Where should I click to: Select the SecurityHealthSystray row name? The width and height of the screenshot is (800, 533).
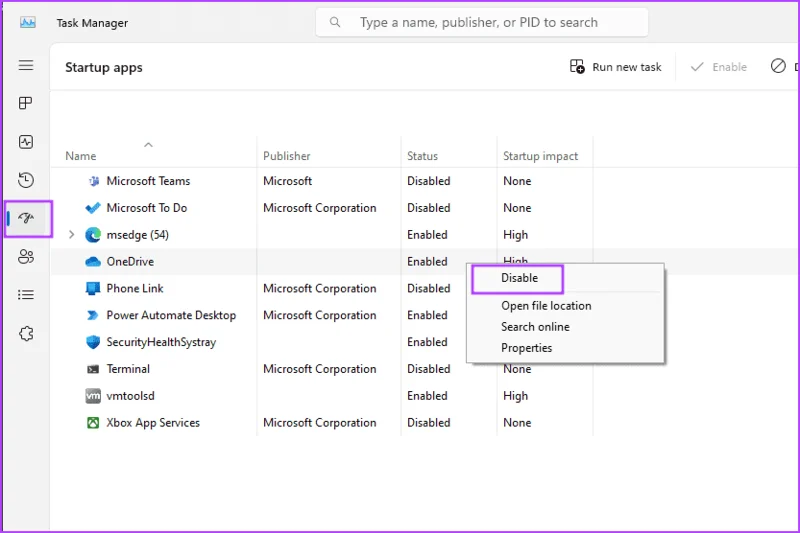tap(161, 342)
